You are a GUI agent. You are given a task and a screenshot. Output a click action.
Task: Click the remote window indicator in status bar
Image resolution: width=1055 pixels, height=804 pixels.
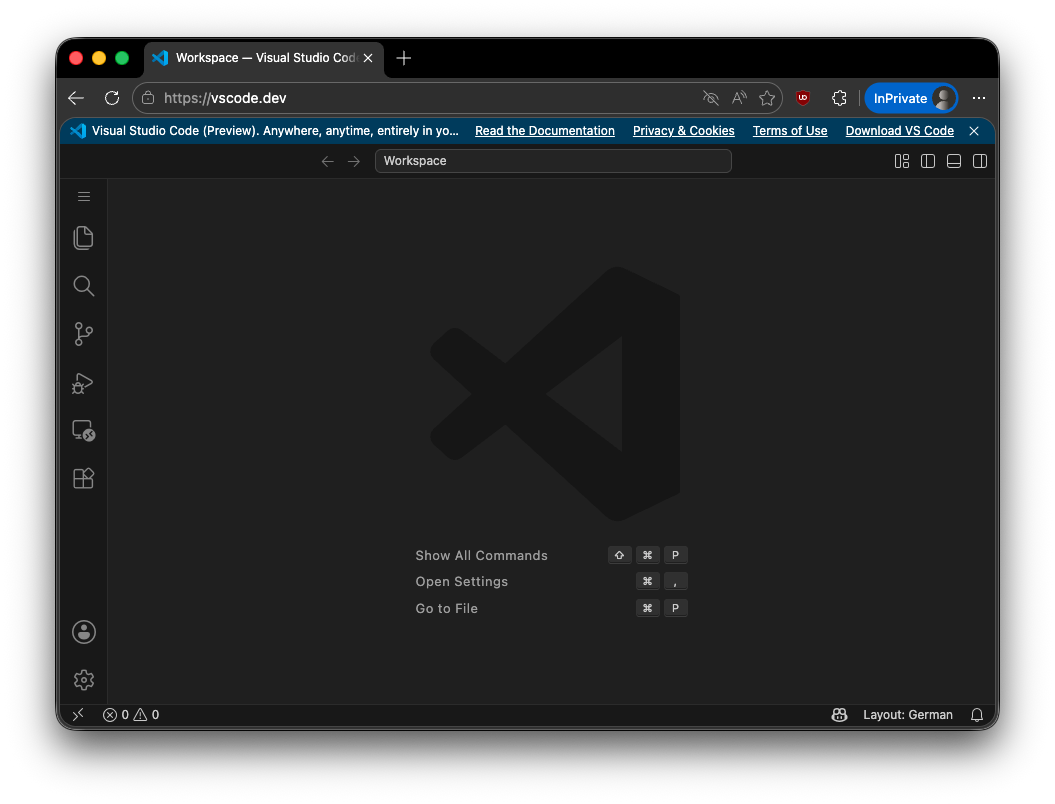[x=78, y=715]
